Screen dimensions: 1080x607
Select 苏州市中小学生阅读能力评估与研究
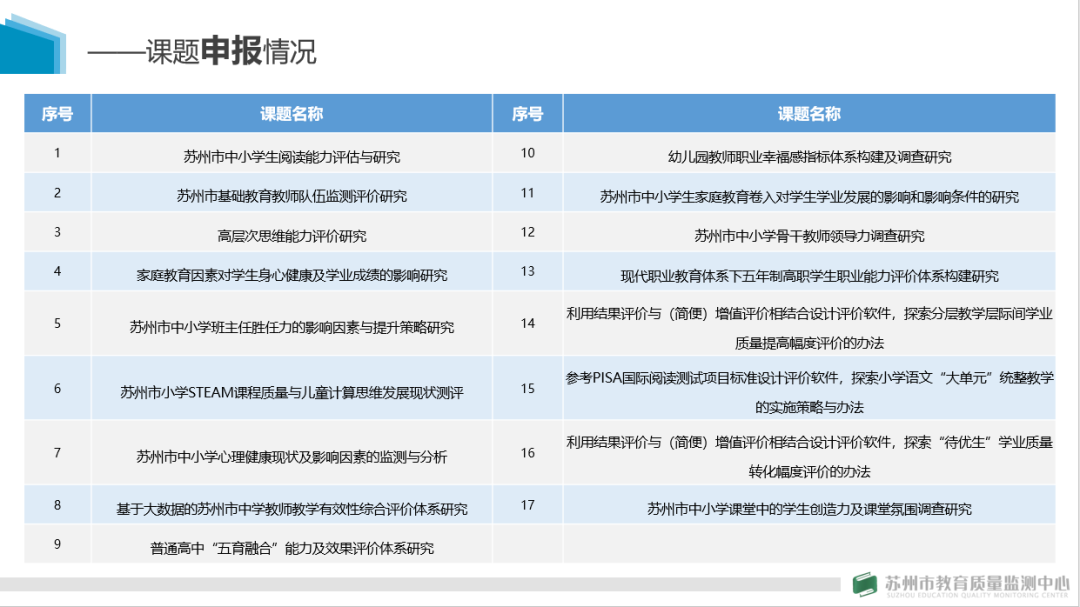(x=291, y=157)
